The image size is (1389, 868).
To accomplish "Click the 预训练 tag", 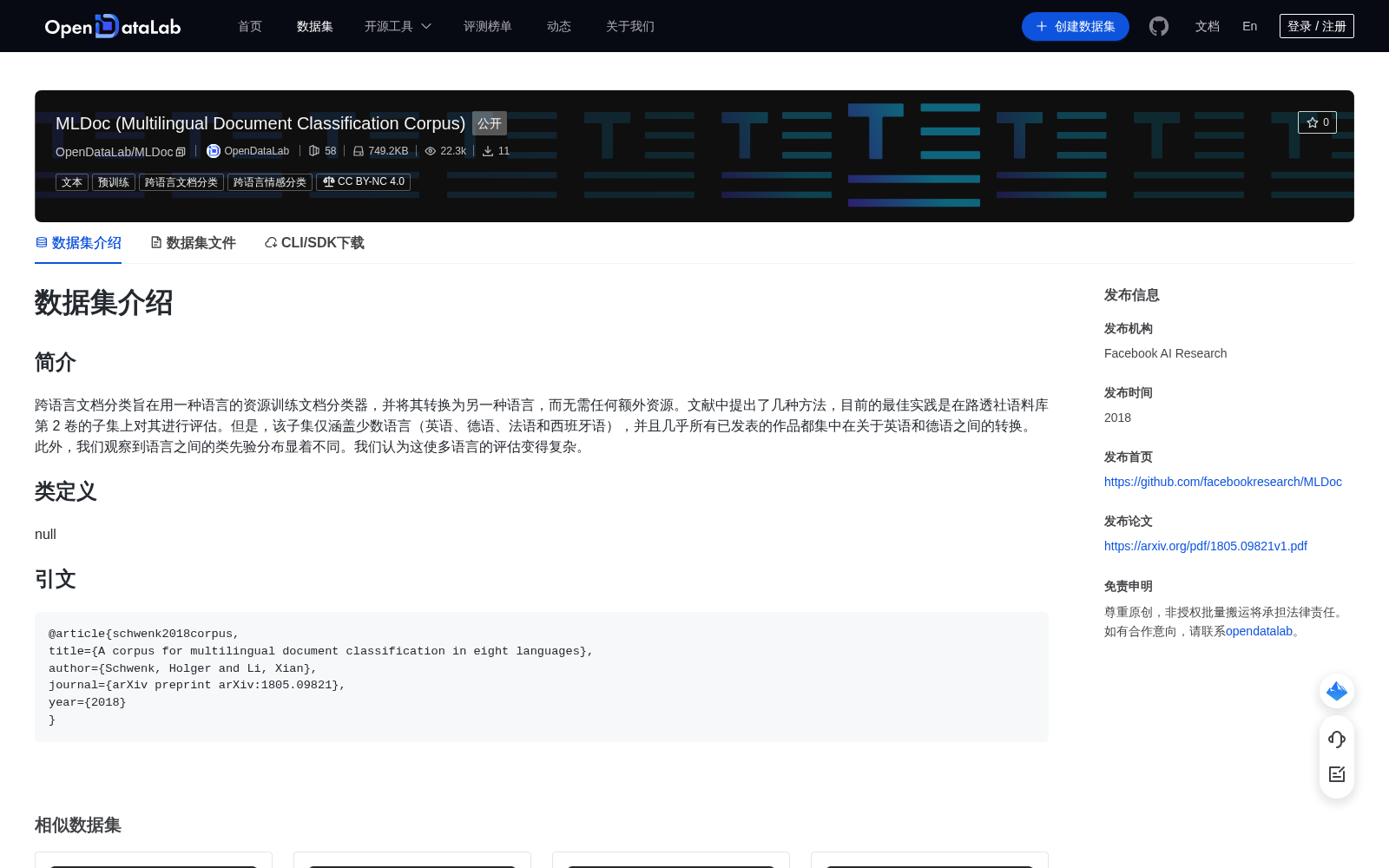I will coord(114,182).
